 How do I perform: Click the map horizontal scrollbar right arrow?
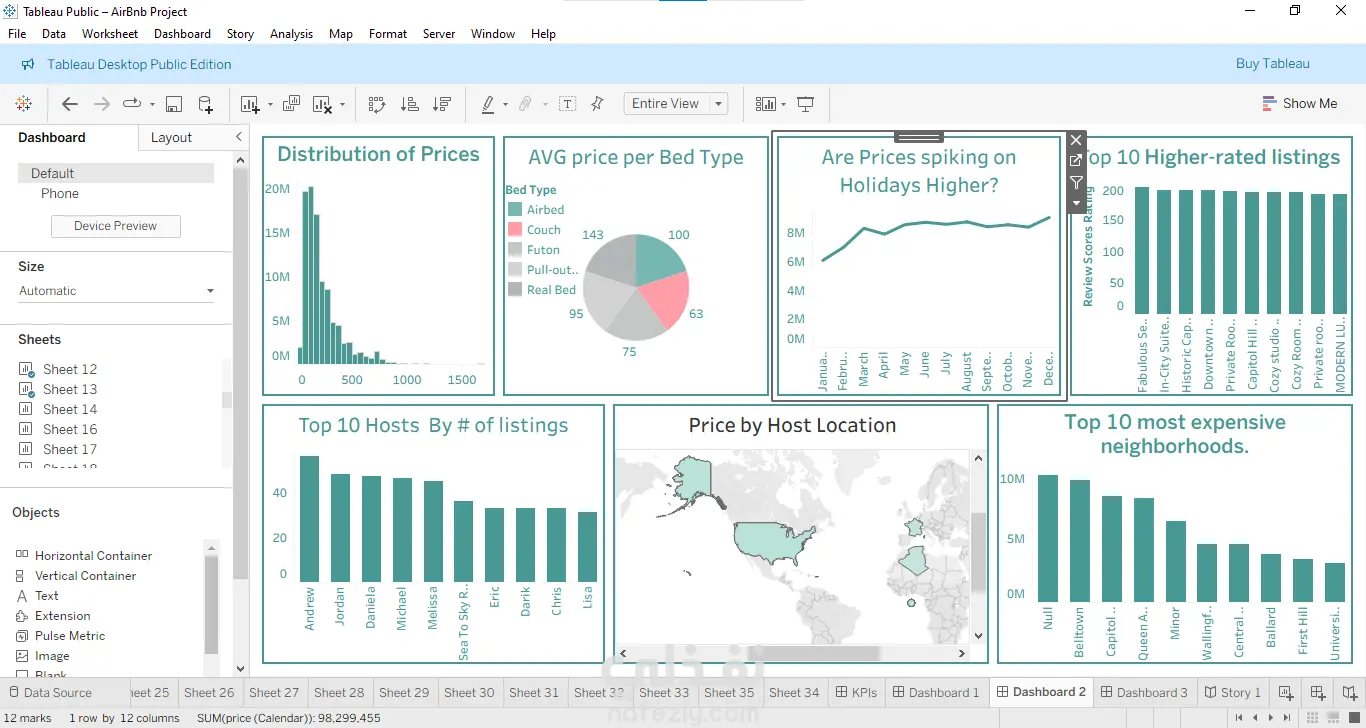(x=962, y=653)
